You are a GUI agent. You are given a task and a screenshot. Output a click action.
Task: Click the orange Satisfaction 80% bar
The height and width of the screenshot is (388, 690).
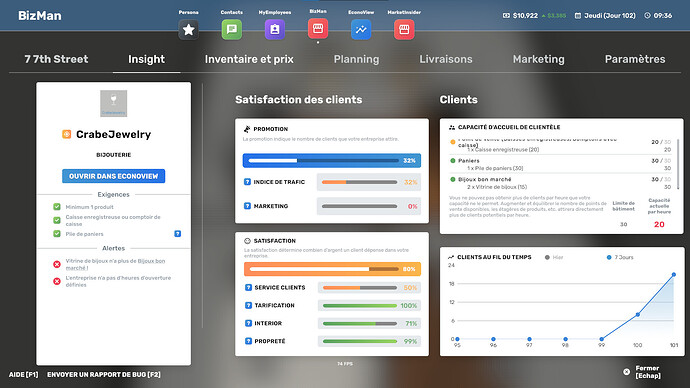[332, 269]
